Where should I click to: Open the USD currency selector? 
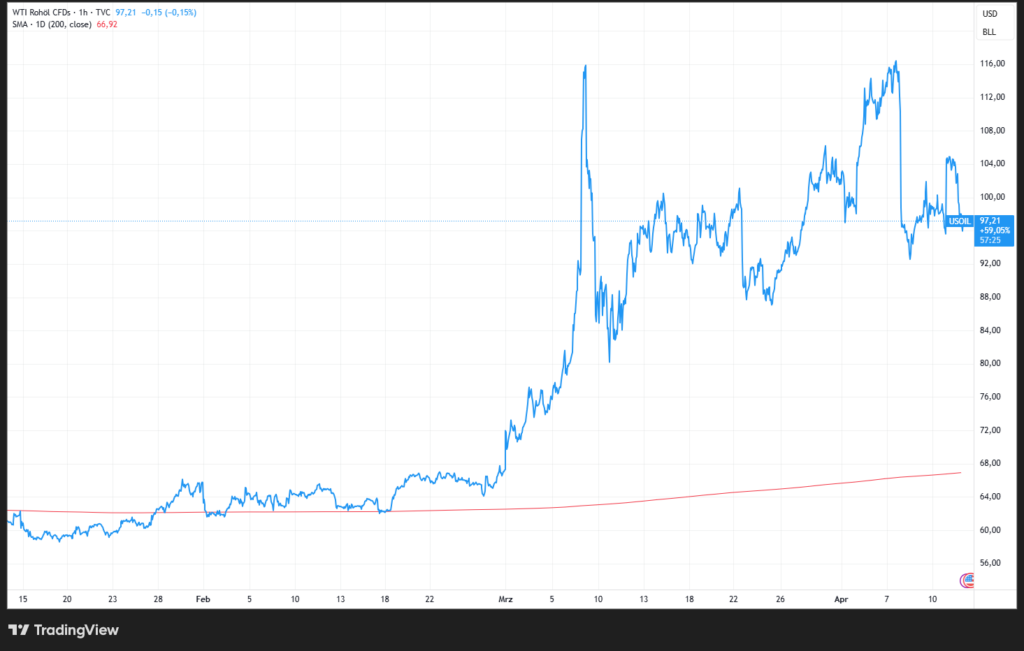click(x=990, y=14)
